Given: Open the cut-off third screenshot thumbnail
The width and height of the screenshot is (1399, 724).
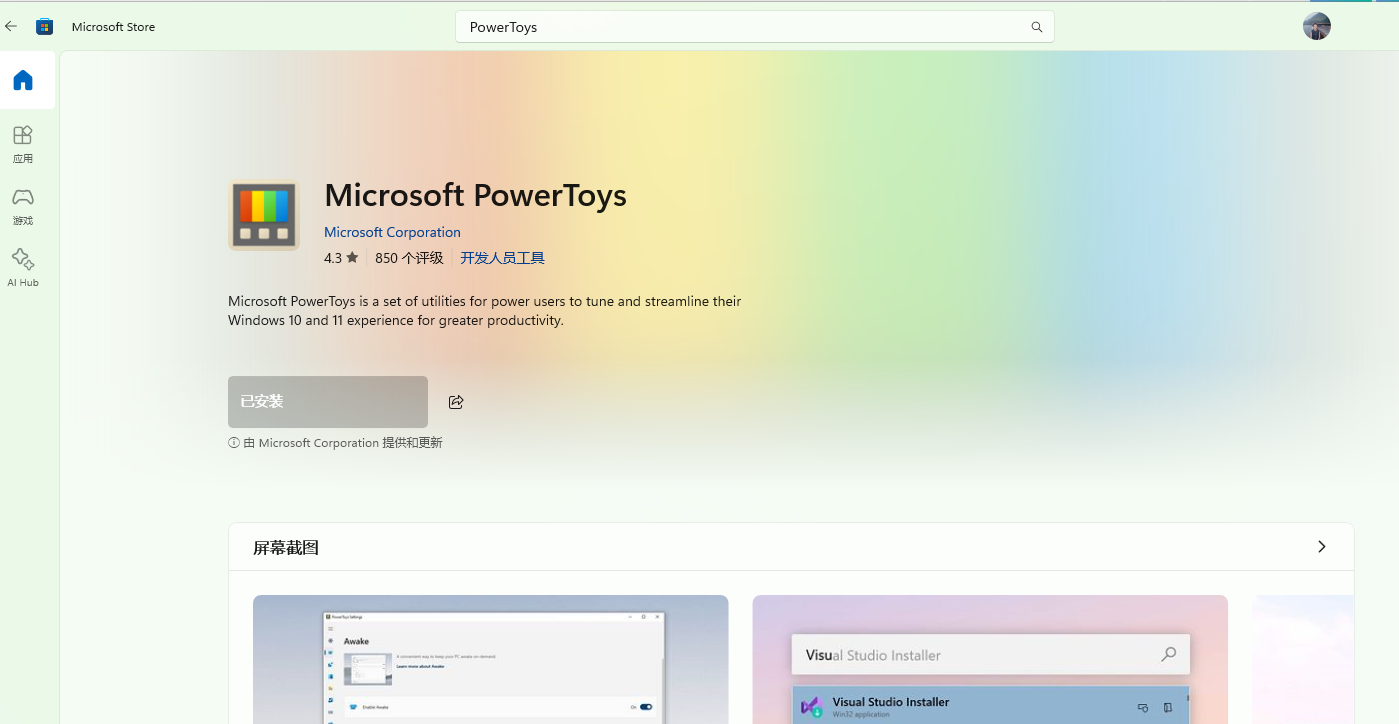Looking at the screenshot, I should pos(1303,660).
